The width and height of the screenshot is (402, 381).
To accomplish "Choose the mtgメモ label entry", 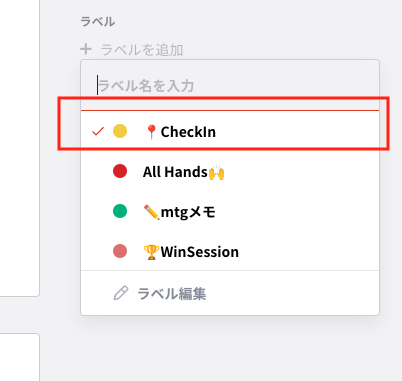I will 230,211.
